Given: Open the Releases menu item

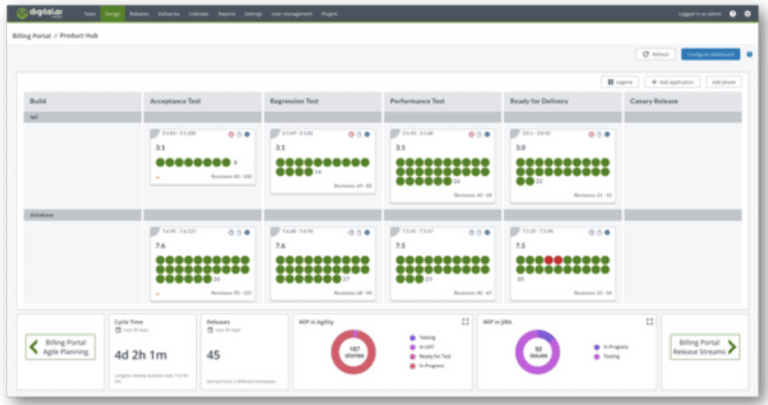Looking at the screenshot, I should (x=139, y=14).
